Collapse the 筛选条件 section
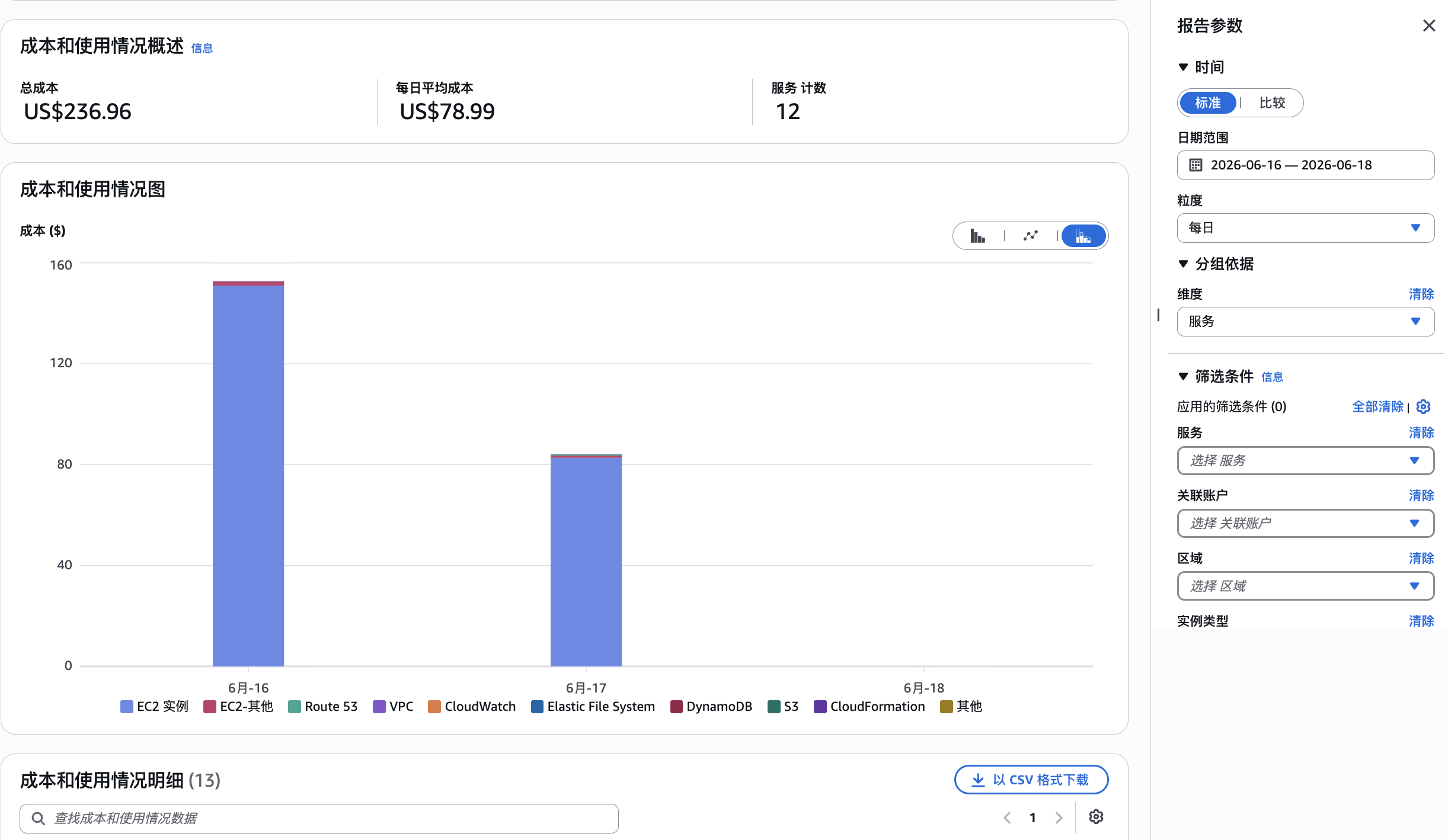Viewport: 1448px width, 840px height. (x=1183, y=376)
